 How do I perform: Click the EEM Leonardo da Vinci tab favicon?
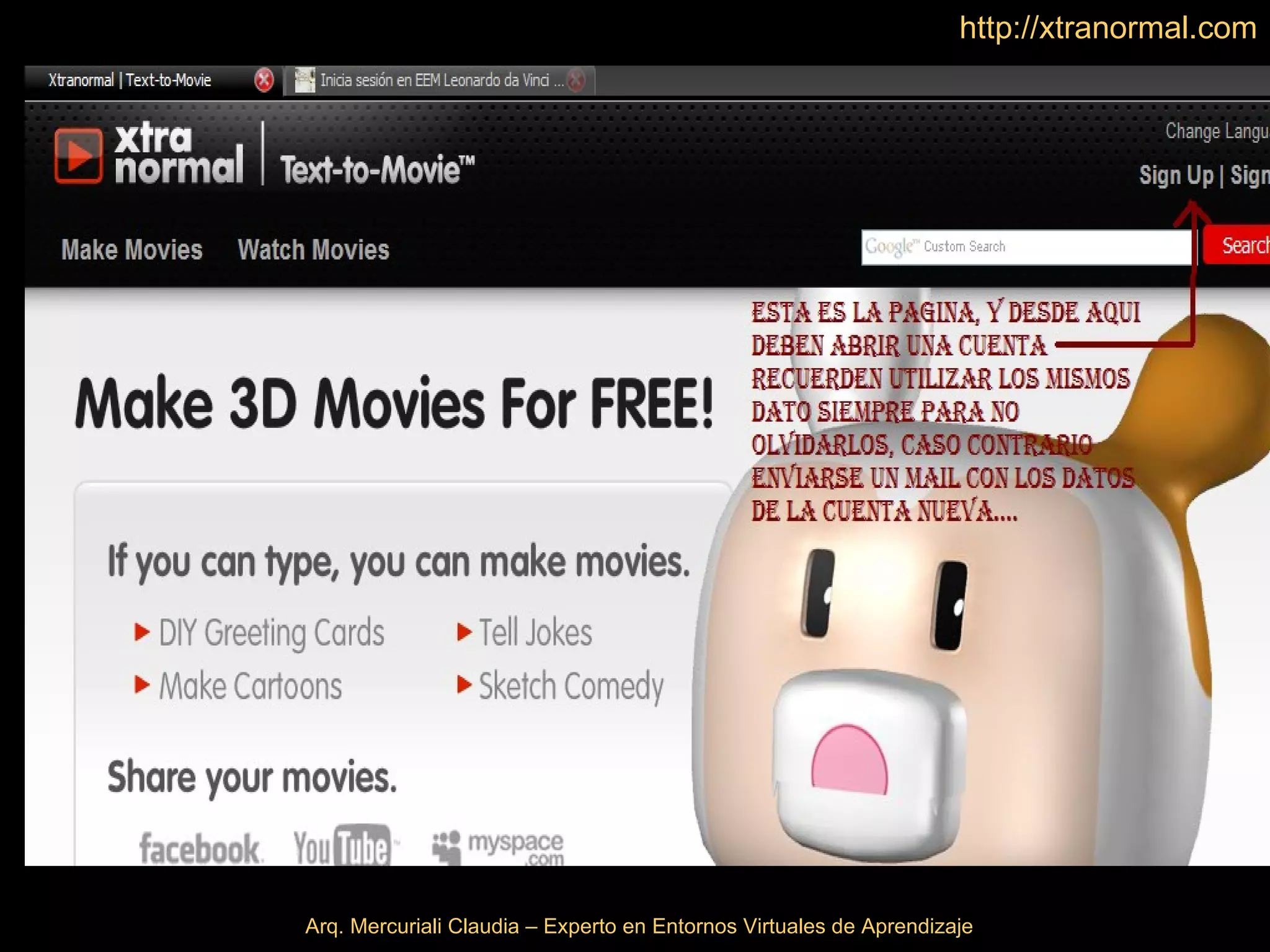pyautogui.click(x=304, y=80)
